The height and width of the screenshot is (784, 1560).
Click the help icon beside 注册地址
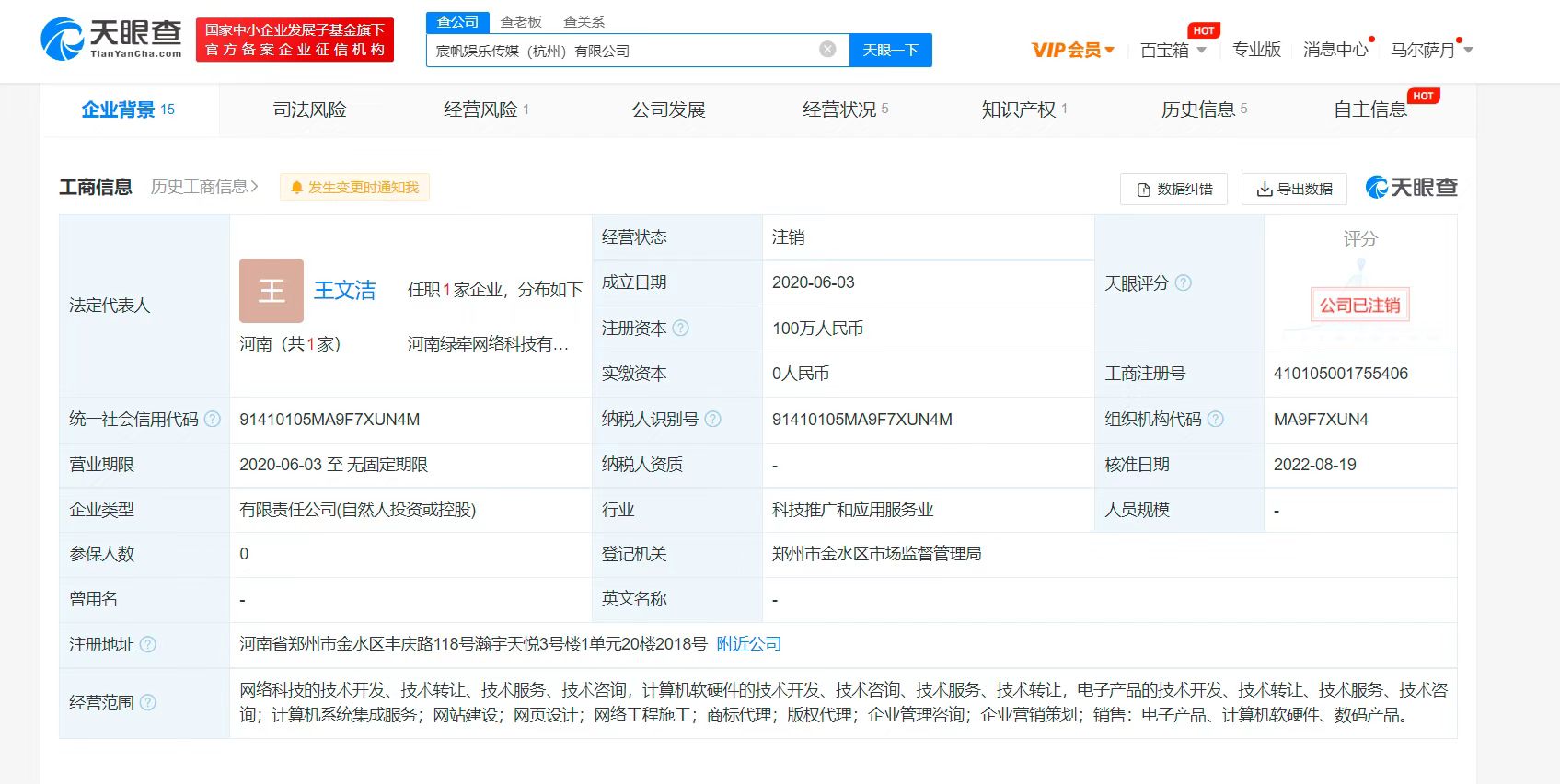click(x=147, y=644)
